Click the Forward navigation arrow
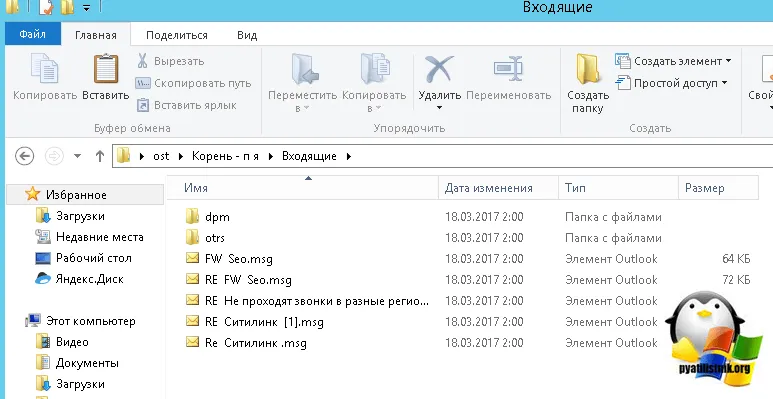The image size is (773, 399). tap(54, 156)
